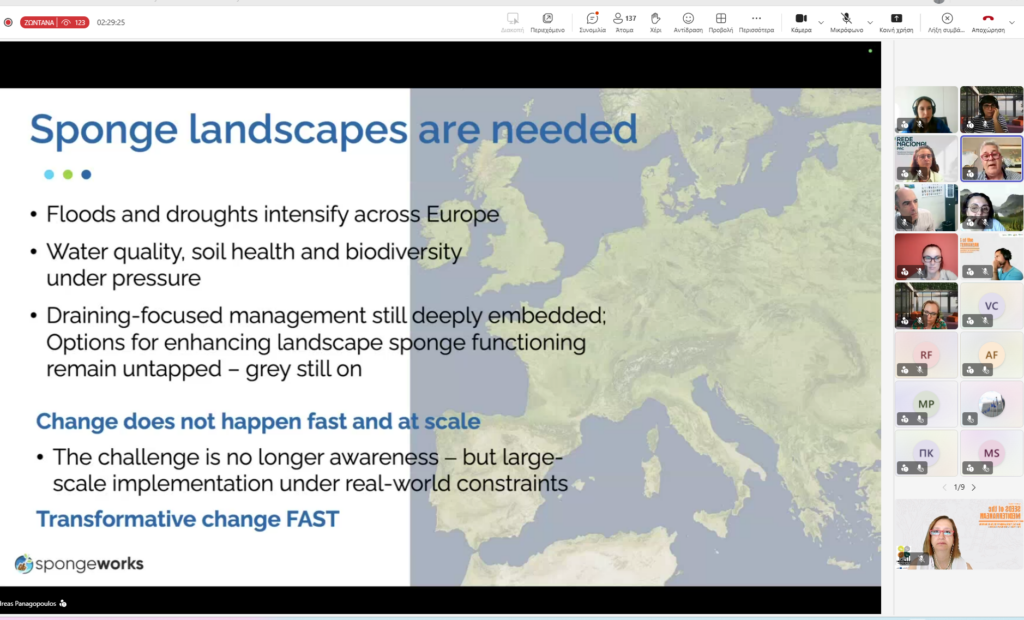Select the MS participant tile
1024x620 pixels.
click(x=991, y=453)
